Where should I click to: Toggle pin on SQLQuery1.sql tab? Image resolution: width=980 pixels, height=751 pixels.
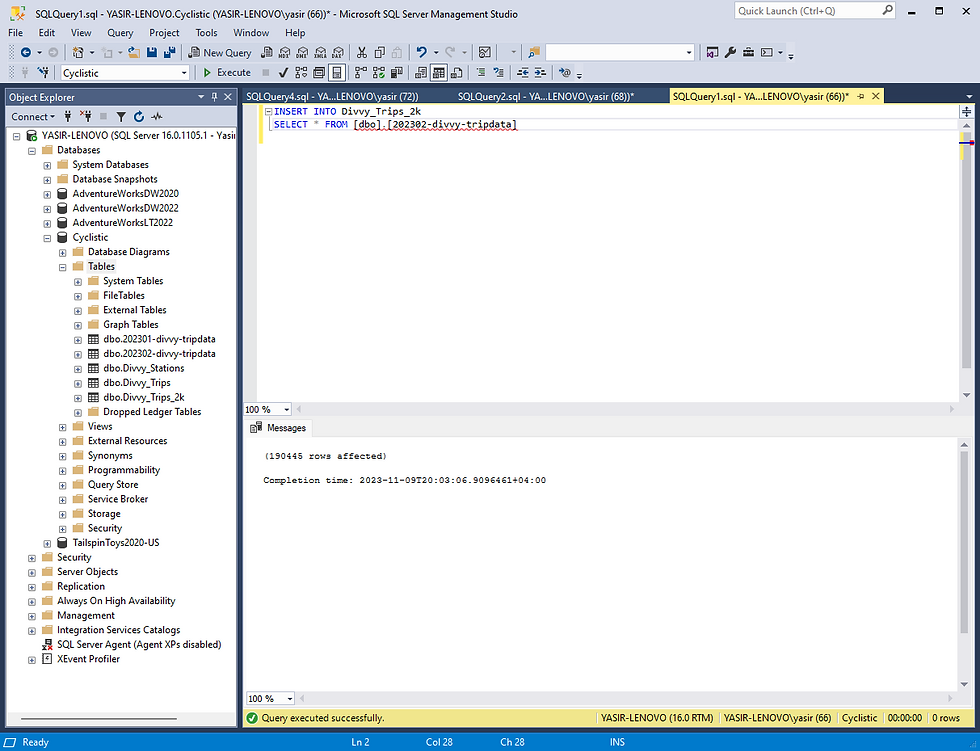coord(861,96)
